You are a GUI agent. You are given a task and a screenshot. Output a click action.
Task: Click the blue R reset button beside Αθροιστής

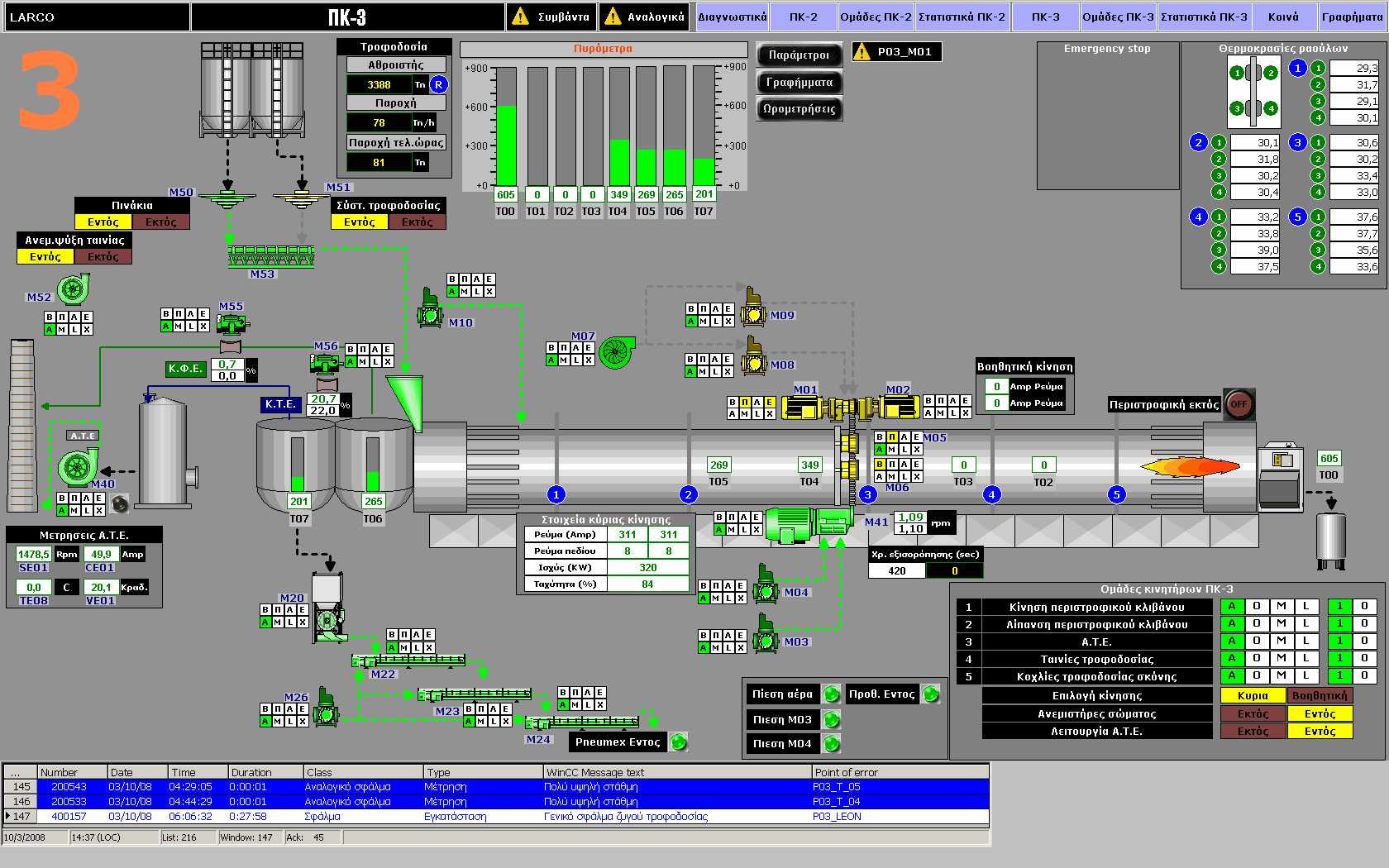tap(439, 84)
